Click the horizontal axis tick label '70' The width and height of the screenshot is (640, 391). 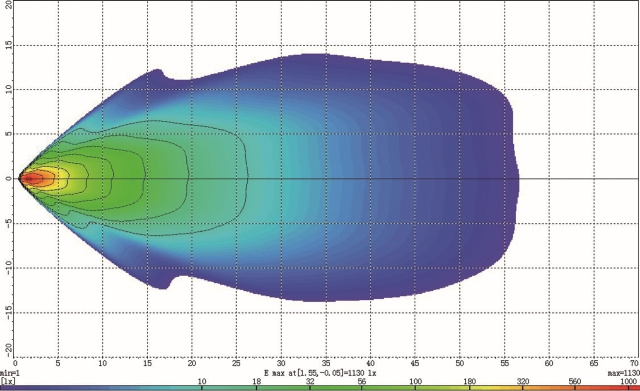pyautogui.click(x=635, y=363)
